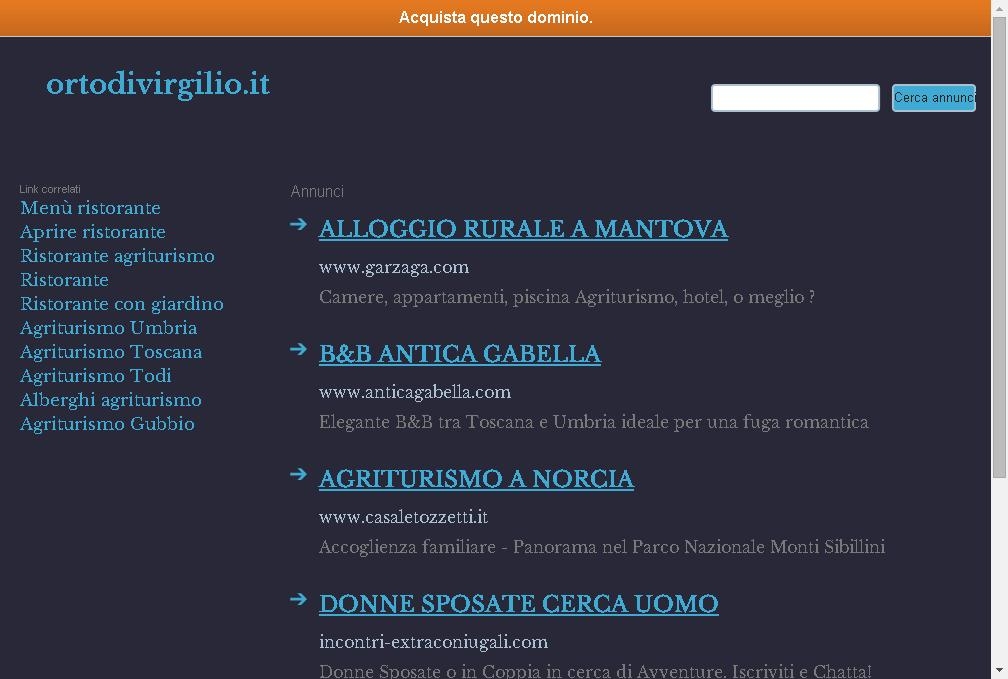The width and height of the screenshot is (1008, 679).
Task: Click the www.garzaga.com ad URL
Action: coord(394,267)
